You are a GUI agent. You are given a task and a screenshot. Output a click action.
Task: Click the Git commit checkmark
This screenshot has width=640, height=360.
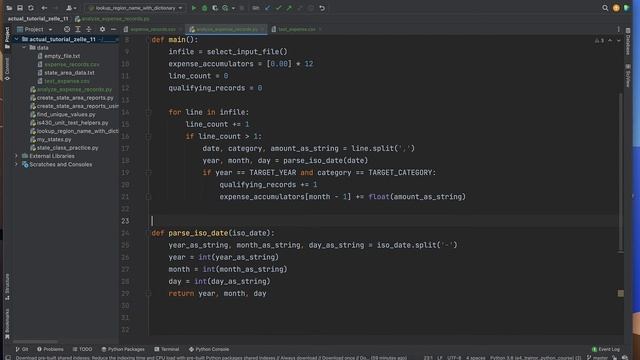click(278, 8)
